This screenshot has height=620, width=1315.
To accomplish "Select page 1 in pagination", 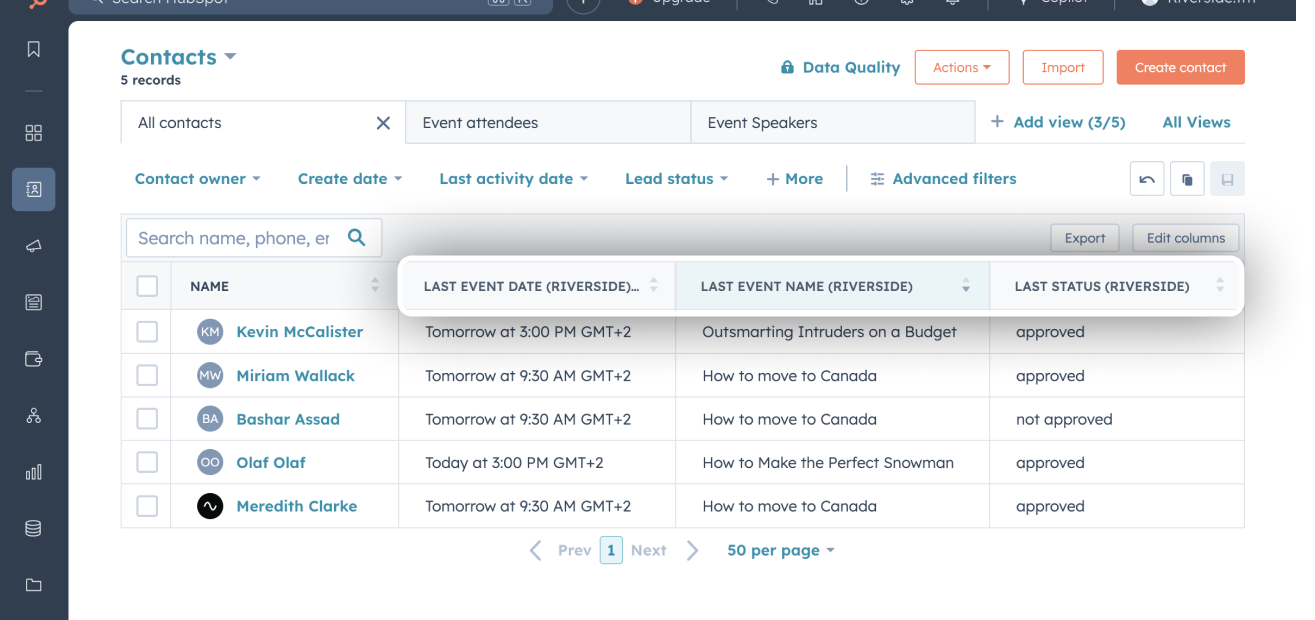I will pos(611,550).
